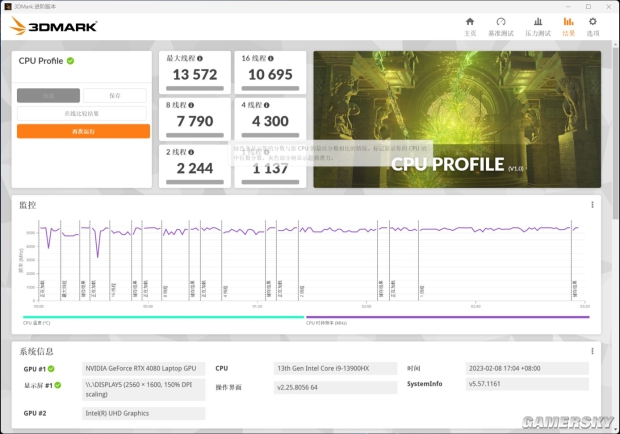Click the 加载 load button
The width and height of the screenshot is (620, 434).
48,95
